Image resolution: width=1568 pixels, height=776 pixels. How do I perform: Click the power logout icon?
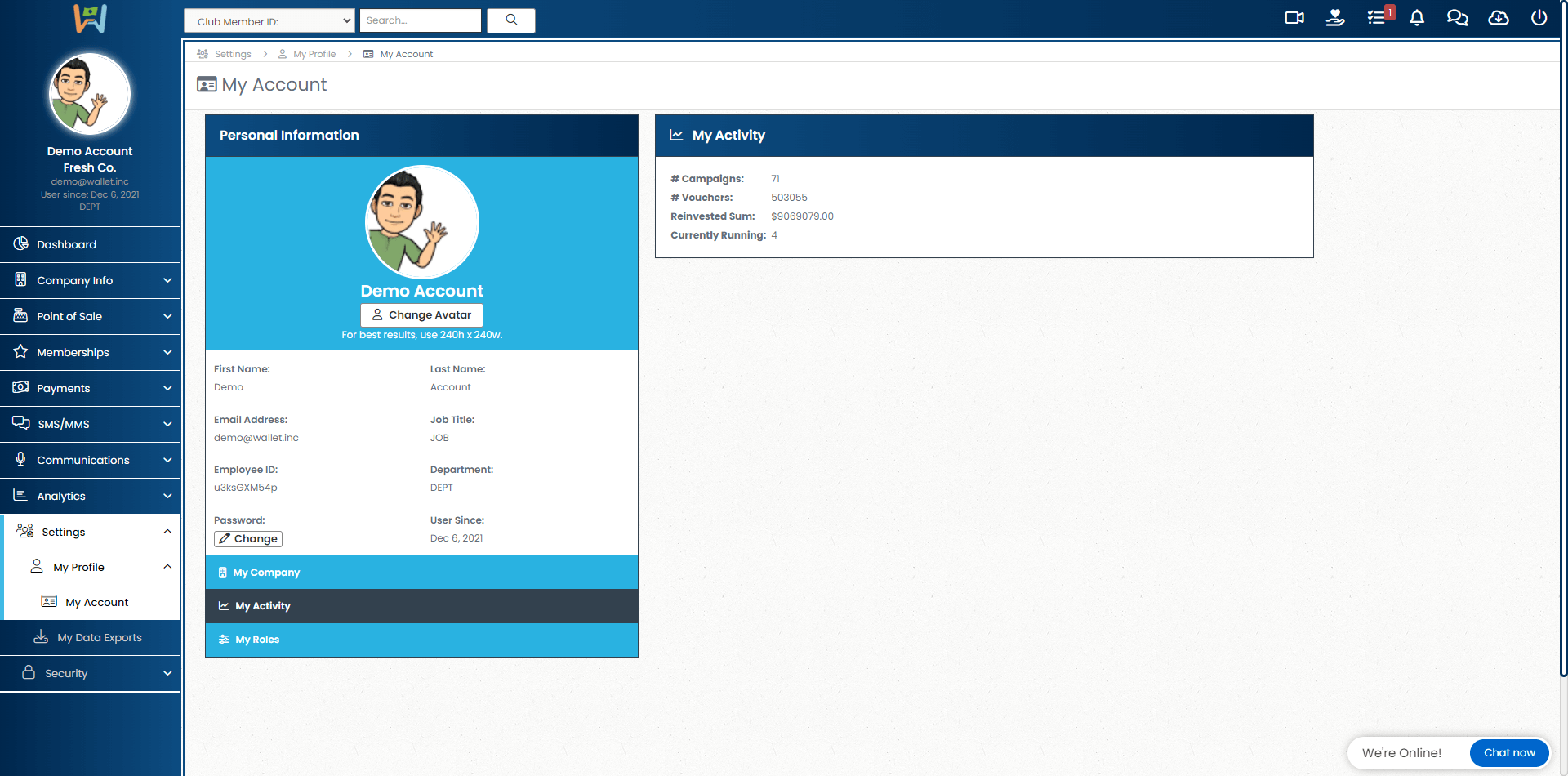coord(1539,18)
